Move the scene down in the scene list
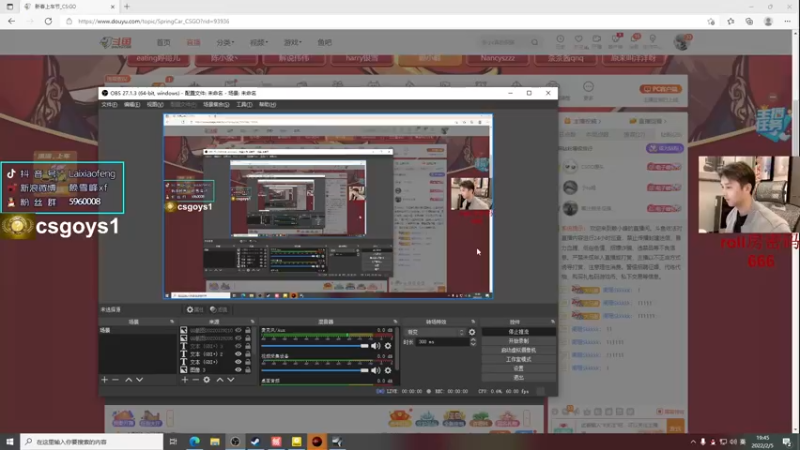The height and width of the screenshot is (450, 800). (139, 380)
